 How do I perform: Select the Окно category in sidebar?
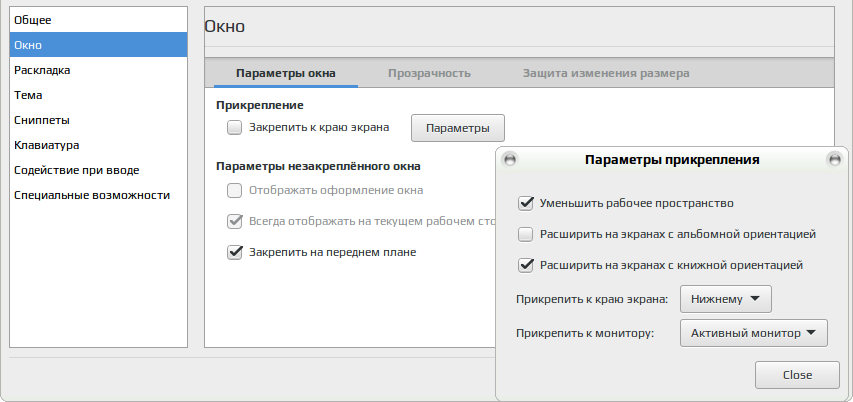click(98, 45)
